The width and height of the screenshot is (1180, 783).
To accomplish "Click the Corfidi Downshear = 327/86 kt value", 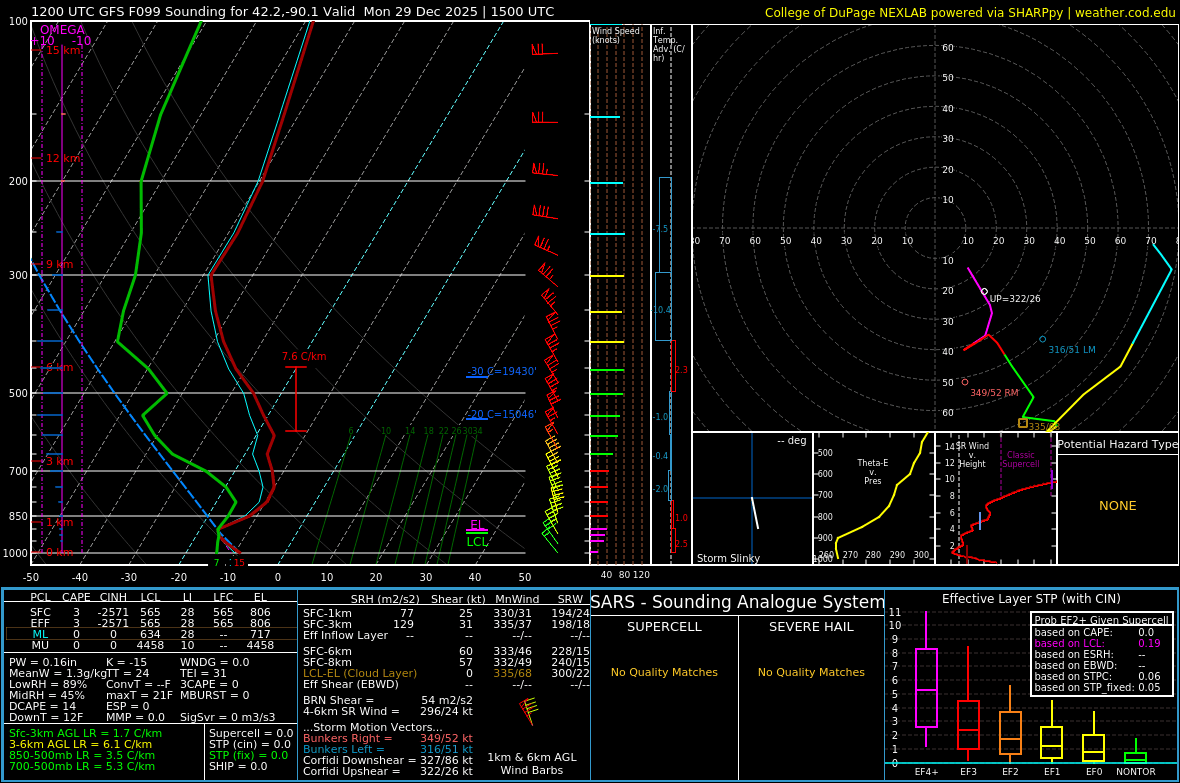I will tap(388, 760).
